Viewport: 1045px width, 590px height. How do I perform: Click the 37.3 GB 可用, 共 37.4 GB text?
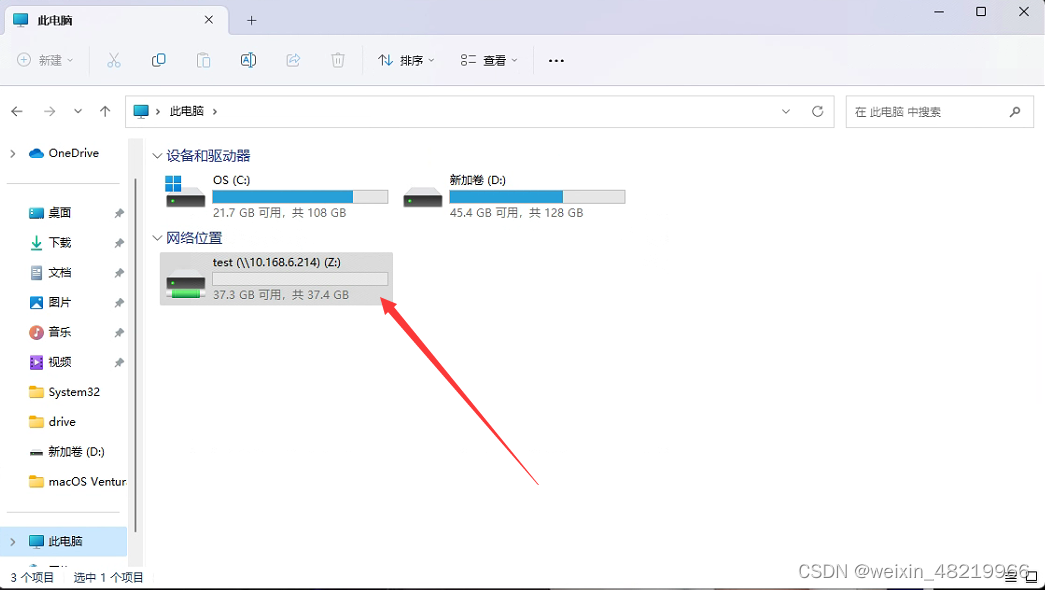281,295
